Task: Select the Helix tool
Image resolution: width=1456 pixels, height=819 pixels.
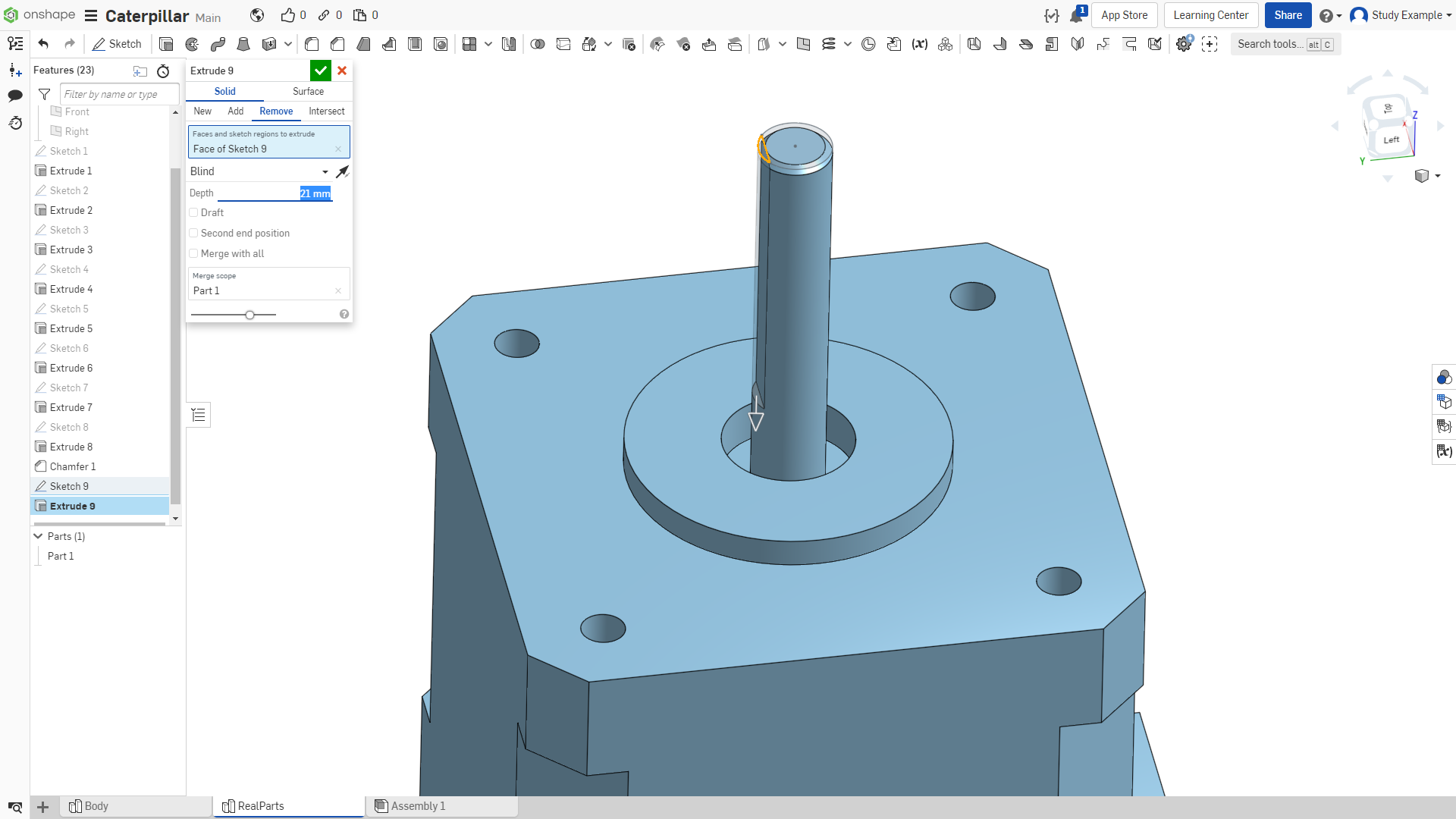Action: tap(829, 44)
